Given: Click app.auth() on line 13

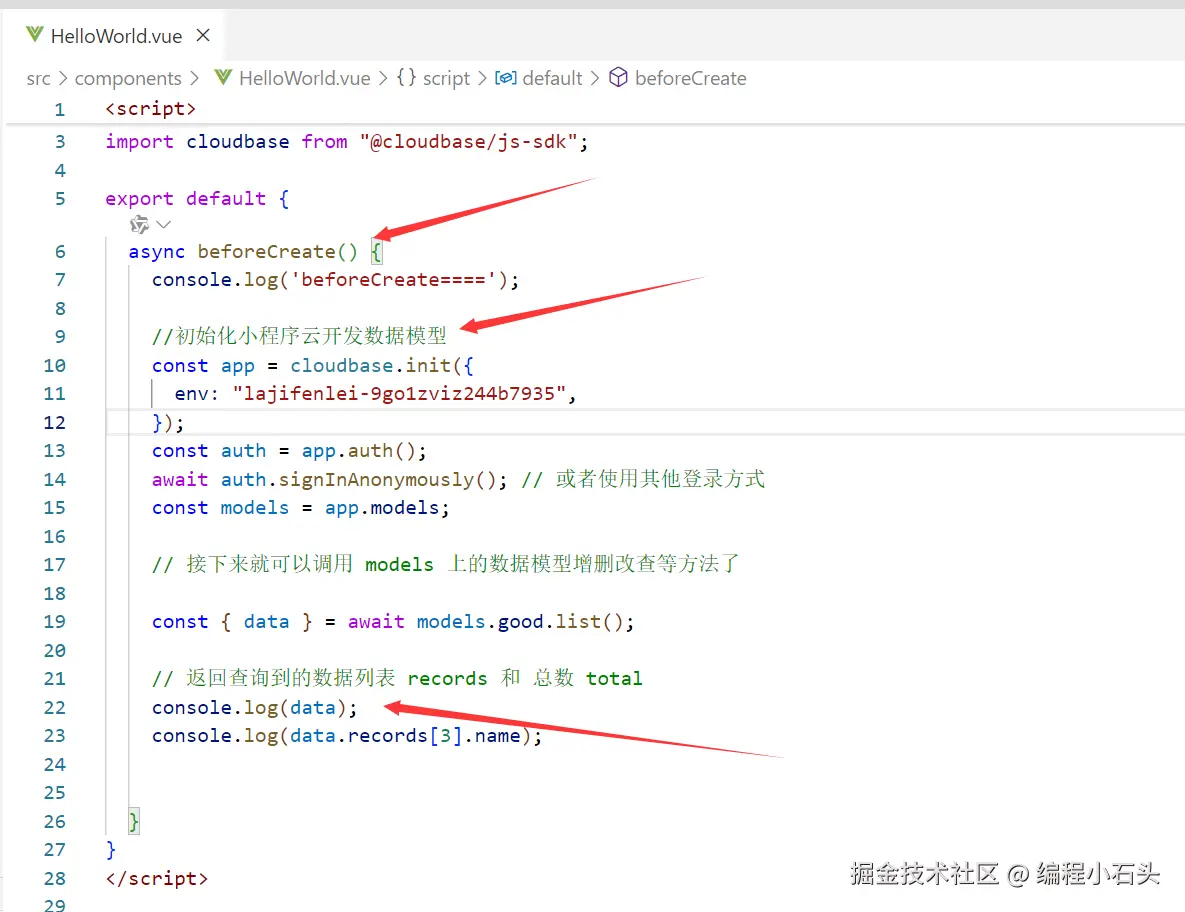Looking at the screenshot, I should tap(358, 451).
